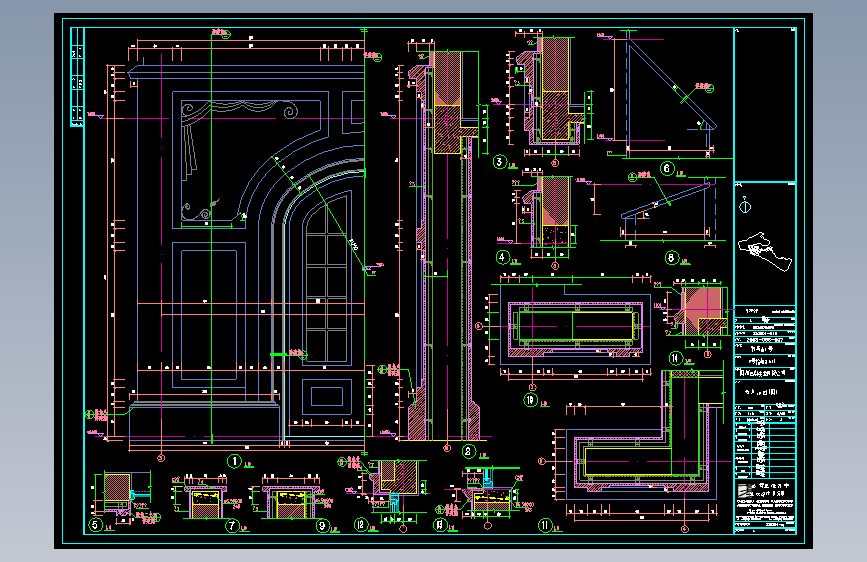
Task: Click the detail number 8 bubble
Action: pos(671,258)
